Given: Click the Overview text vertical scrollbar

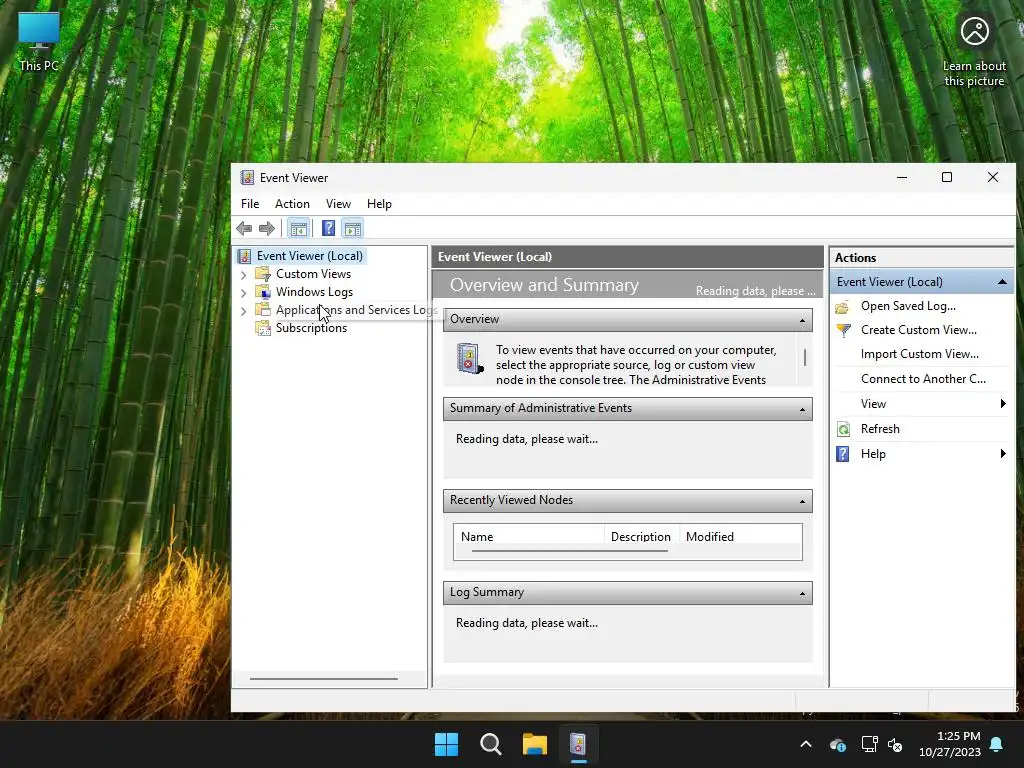Looking at the screenshot, I should coord(805,357).
